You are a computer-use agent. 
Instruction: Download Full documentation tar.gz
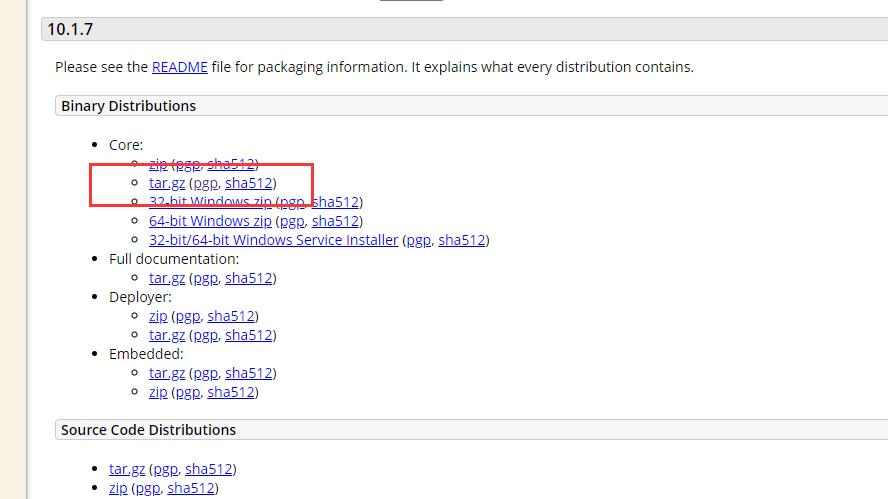click(167, 278)
